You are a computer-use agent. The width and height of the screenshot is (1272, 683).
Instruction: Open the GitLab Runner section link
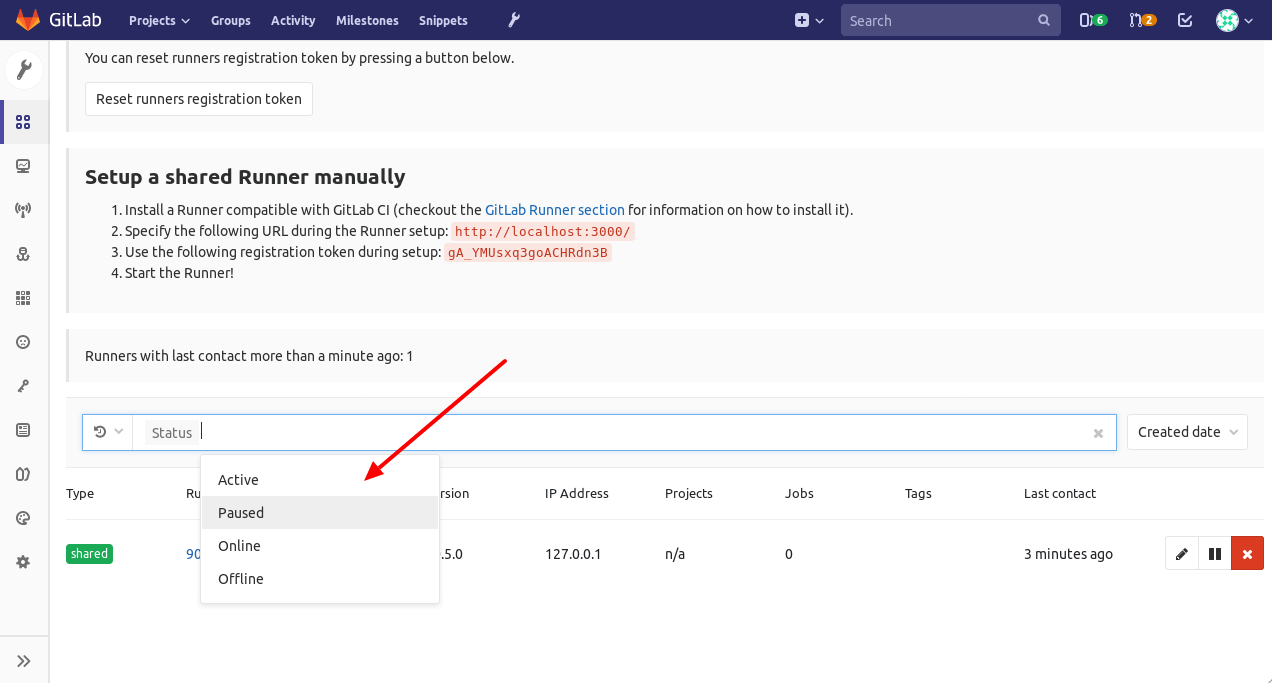pos(554,210)
